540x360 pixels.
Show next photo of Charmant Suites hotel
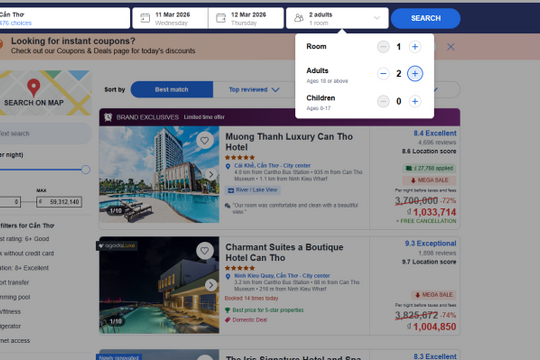click(x=211, y=285)
